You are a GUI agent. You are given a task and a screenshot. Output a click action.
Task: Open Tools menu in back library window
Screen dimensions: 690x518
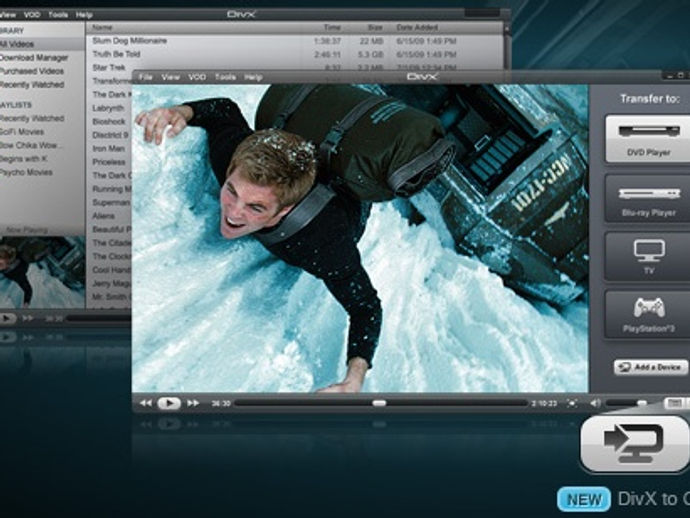click(x=58, y=15)
